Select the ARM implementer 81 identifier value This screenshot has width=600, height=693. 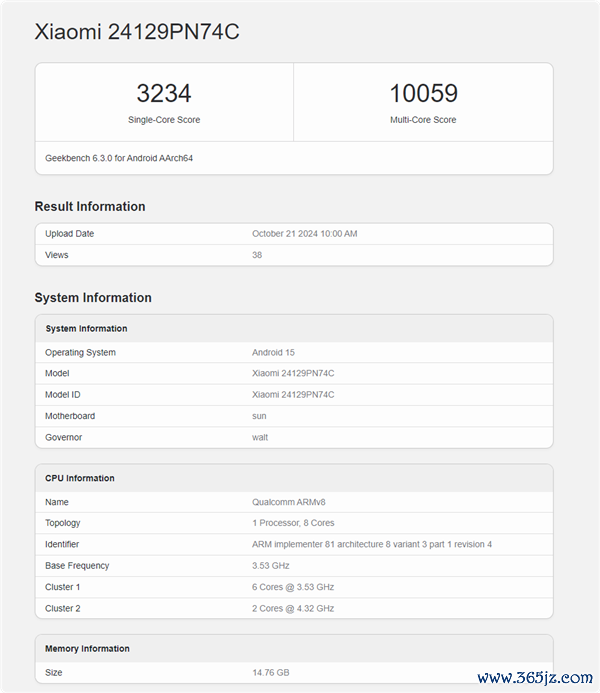(x=372, y=544)
